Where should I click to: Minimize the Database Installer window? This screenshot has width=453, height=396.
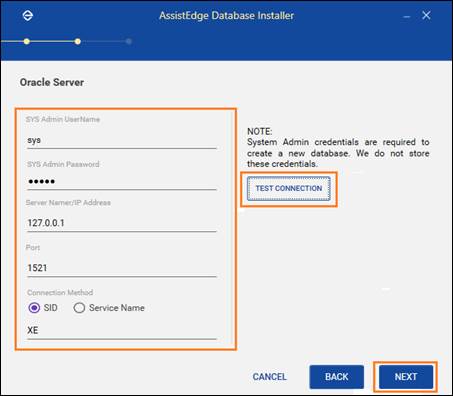[406, 16]
